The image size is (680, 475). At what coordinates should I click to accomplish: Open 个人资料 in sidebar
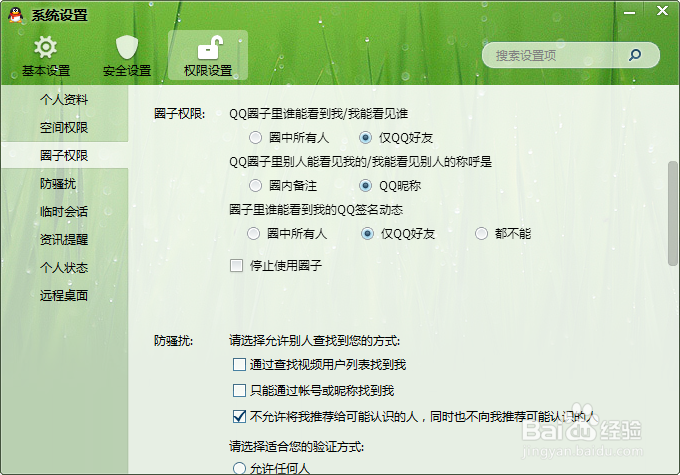click(64, 100)
